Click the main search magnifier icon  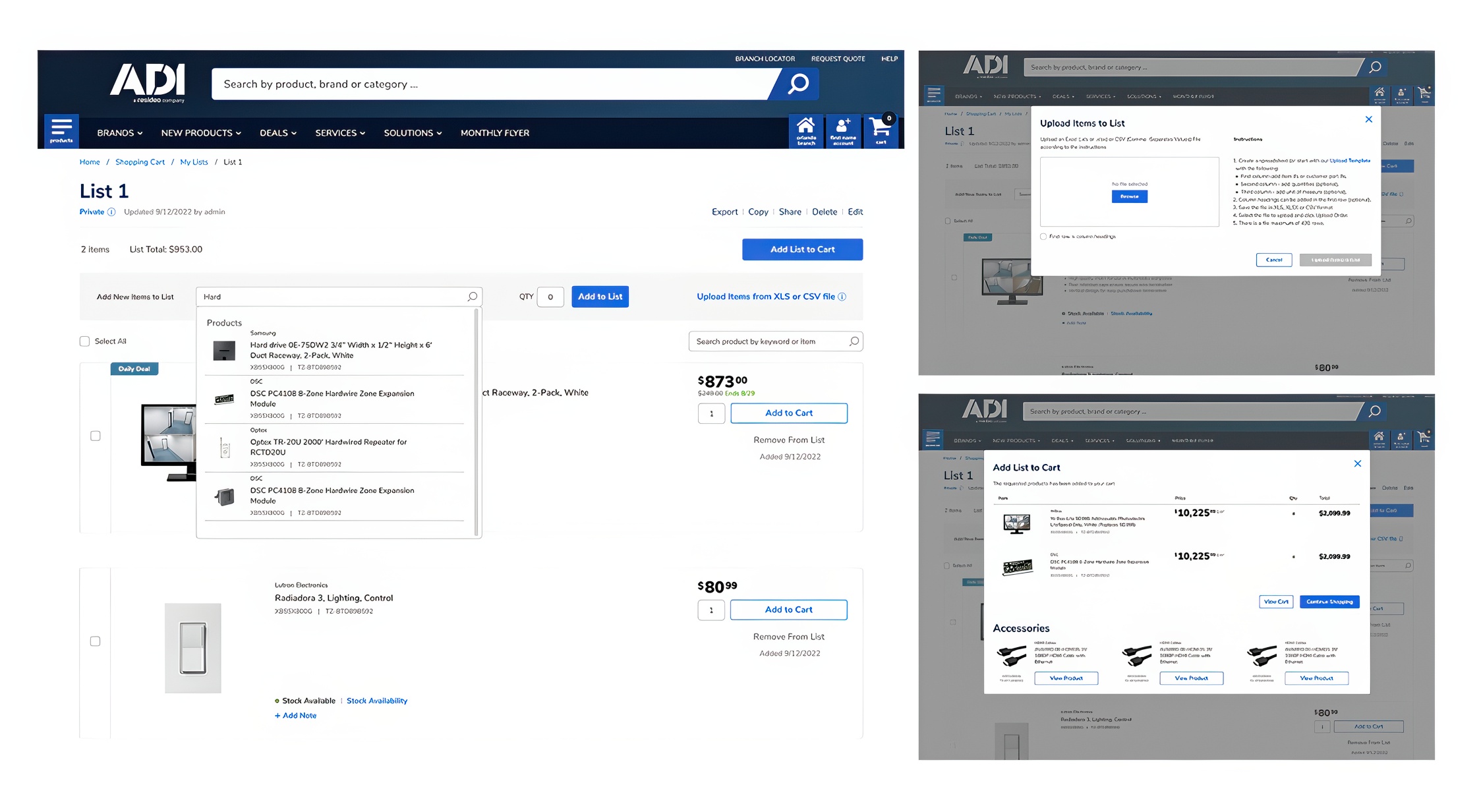pyautogui.click(x=798, y=84)
